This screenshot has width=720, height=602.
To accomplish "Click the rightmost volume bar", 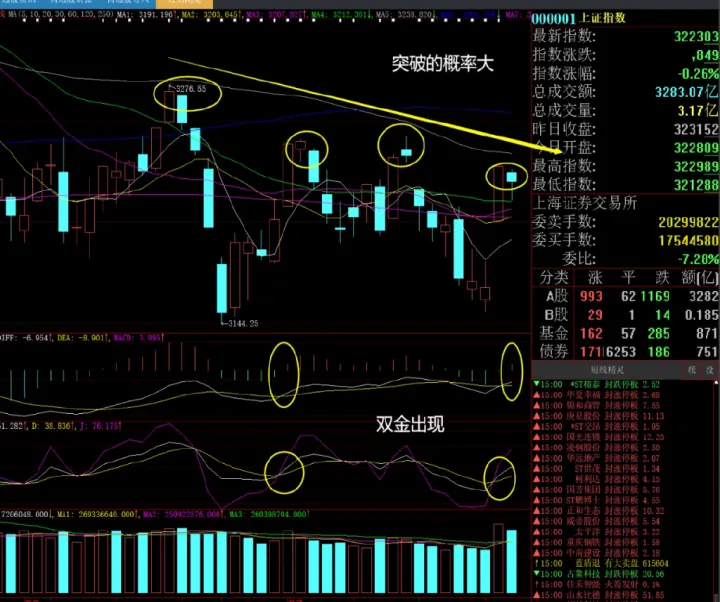I will pyautogui.click(x=513, y=563).
